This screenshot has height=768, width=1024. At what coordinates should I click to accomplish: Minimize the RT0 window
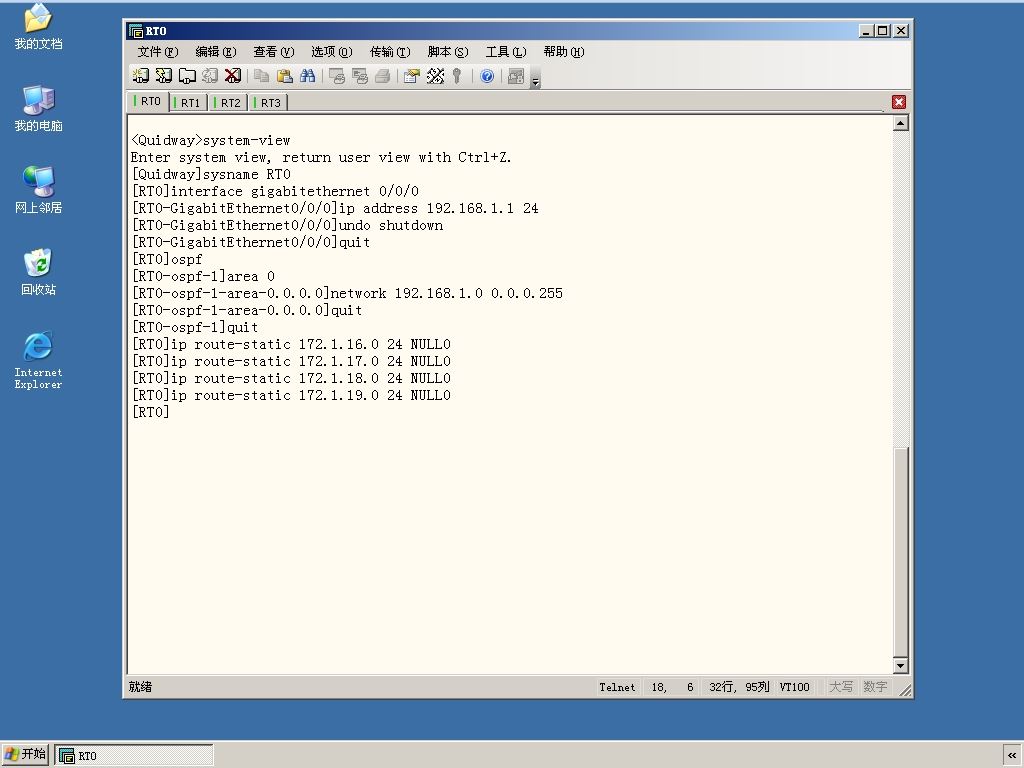pos(866,31)
